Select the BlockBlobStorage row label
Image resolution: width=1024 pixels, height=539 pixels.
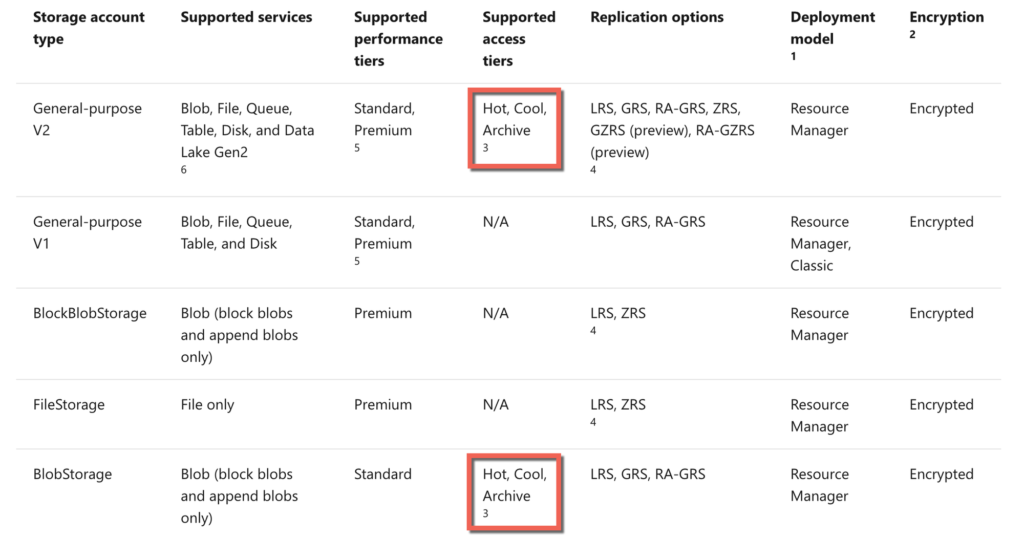point(89,314)
